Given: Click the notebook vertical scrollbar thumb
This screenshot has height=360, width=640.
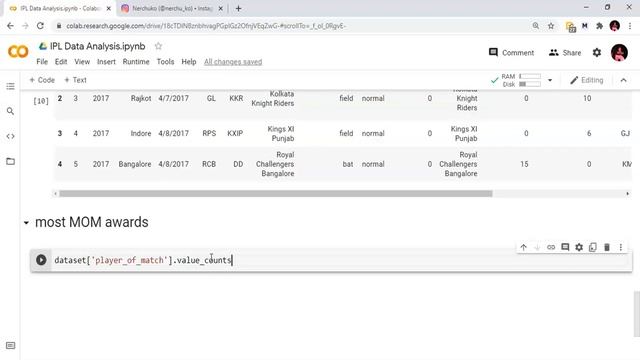Looking at the screenshot, I should coord(636,313).
